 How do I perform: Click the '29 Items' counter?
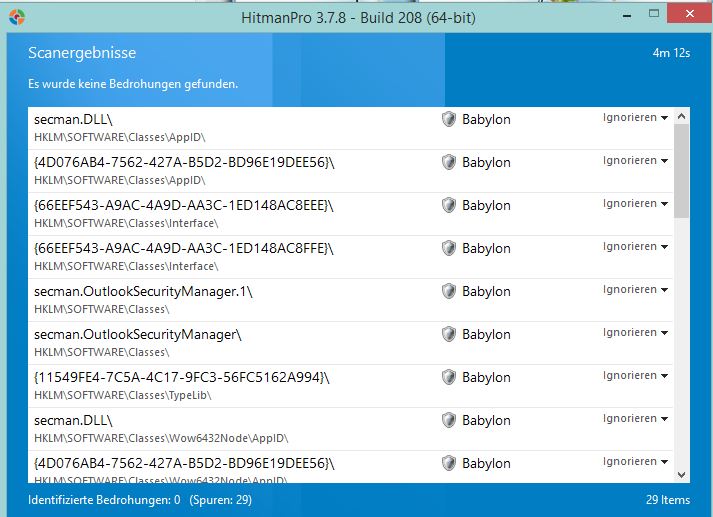coord(668,500)
